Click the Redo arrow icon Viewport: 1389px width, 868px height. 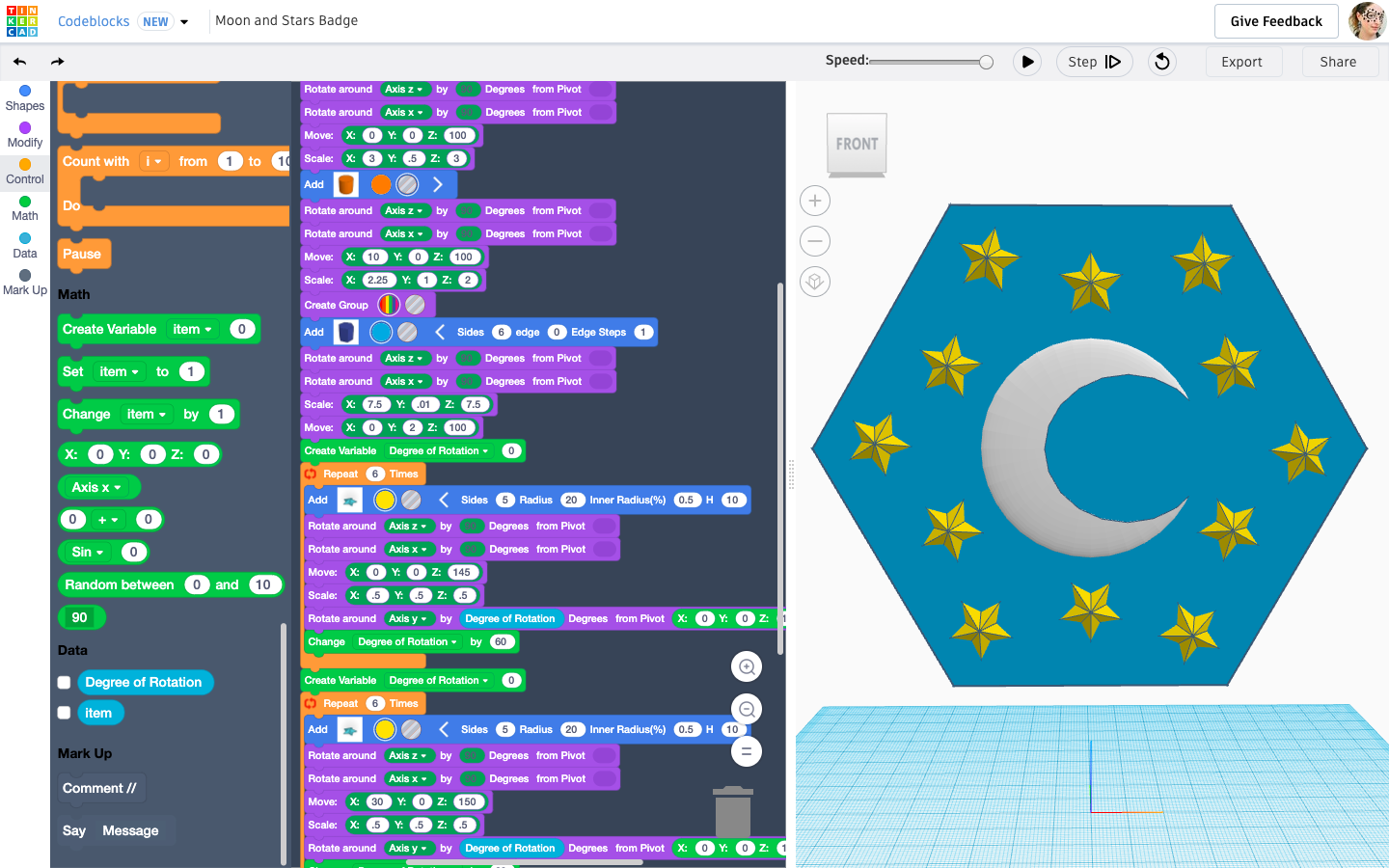57,61
